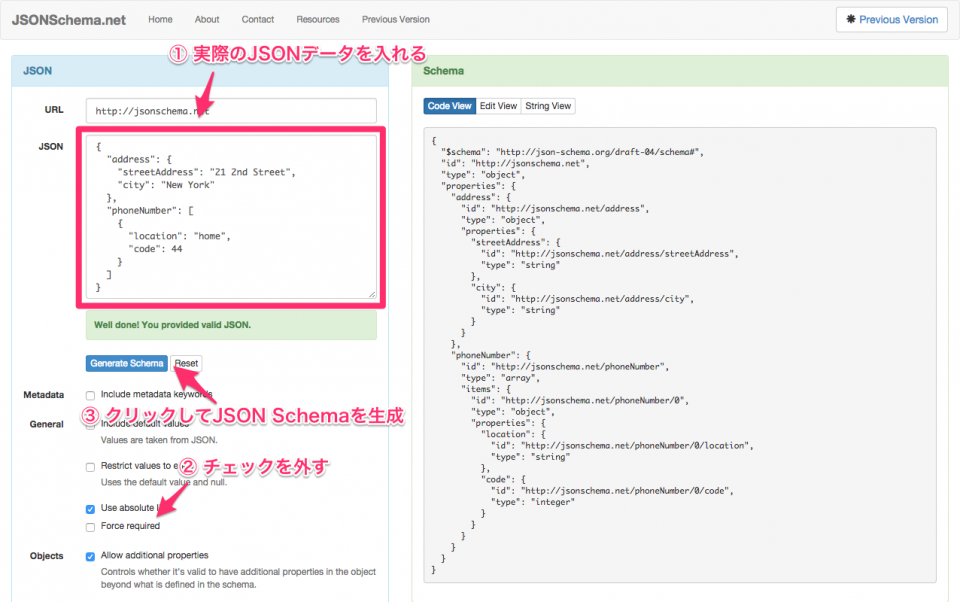The width and height of the screenshot is (960, 602).
Task: Open the Resources nav link
Action: [318, 20]
